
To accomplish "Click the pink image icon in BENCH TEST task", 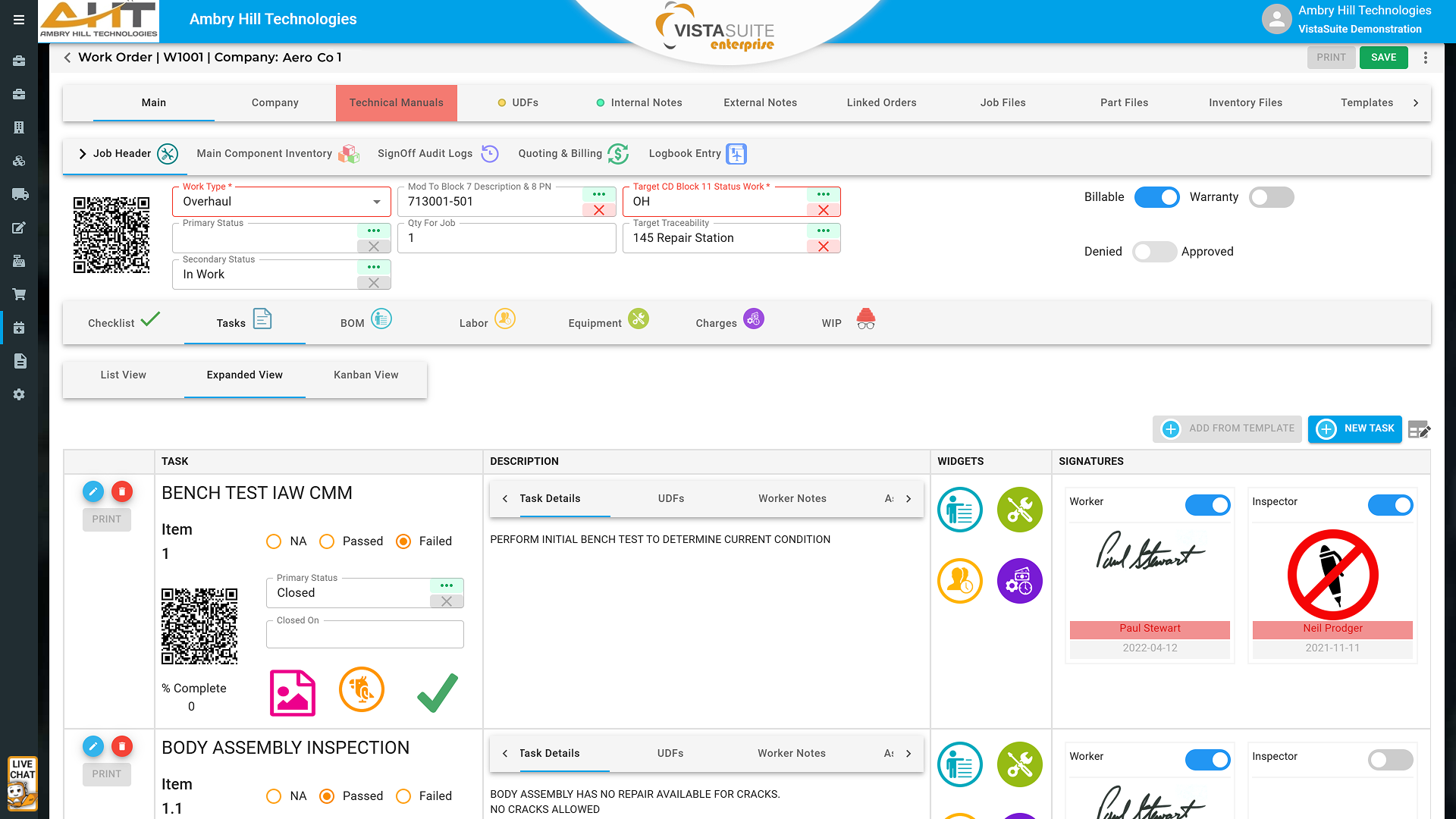I will click(x=292, y=692).
